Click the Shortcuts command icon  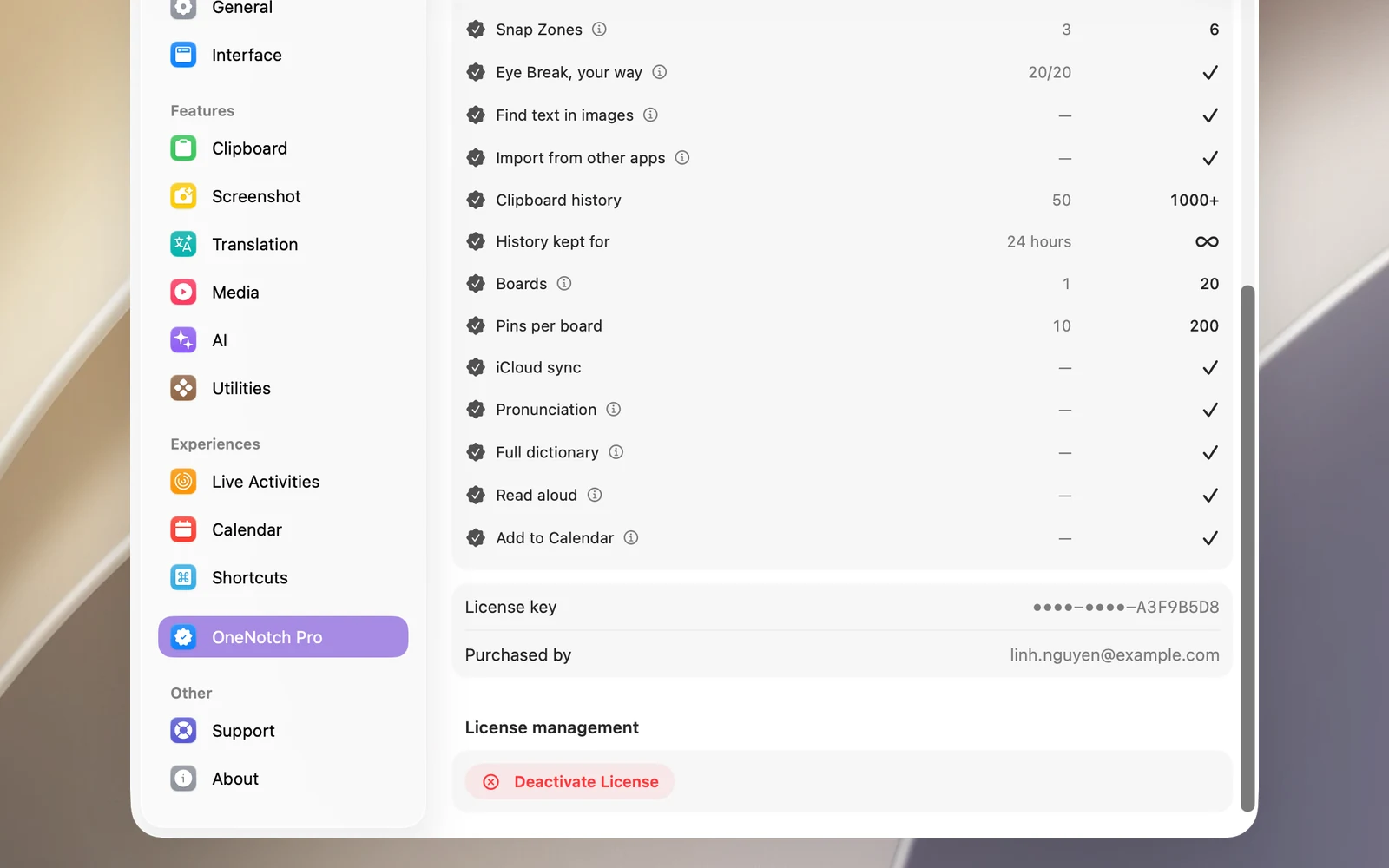[x=183, y=577]
